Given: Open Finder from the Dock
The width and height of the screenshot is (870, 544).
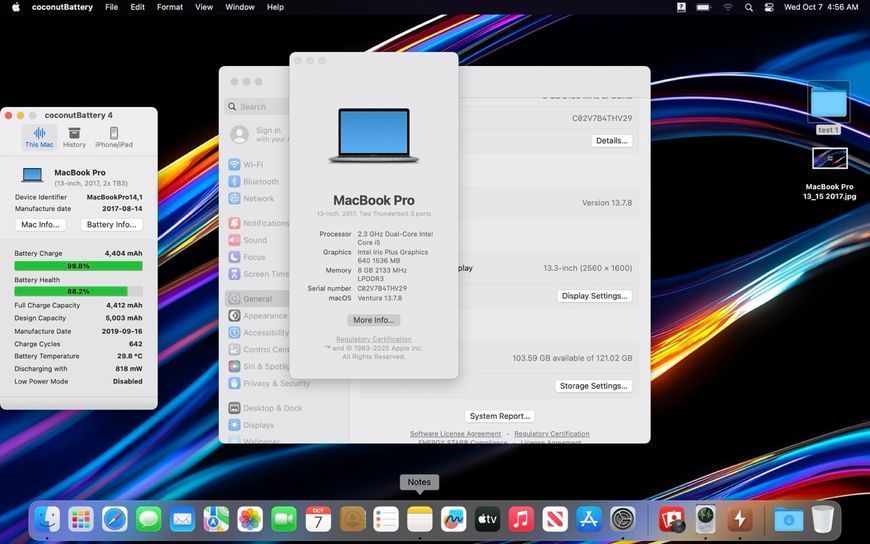Looking at the screenshot, I should pyautogui.click(x=47, y=520).
